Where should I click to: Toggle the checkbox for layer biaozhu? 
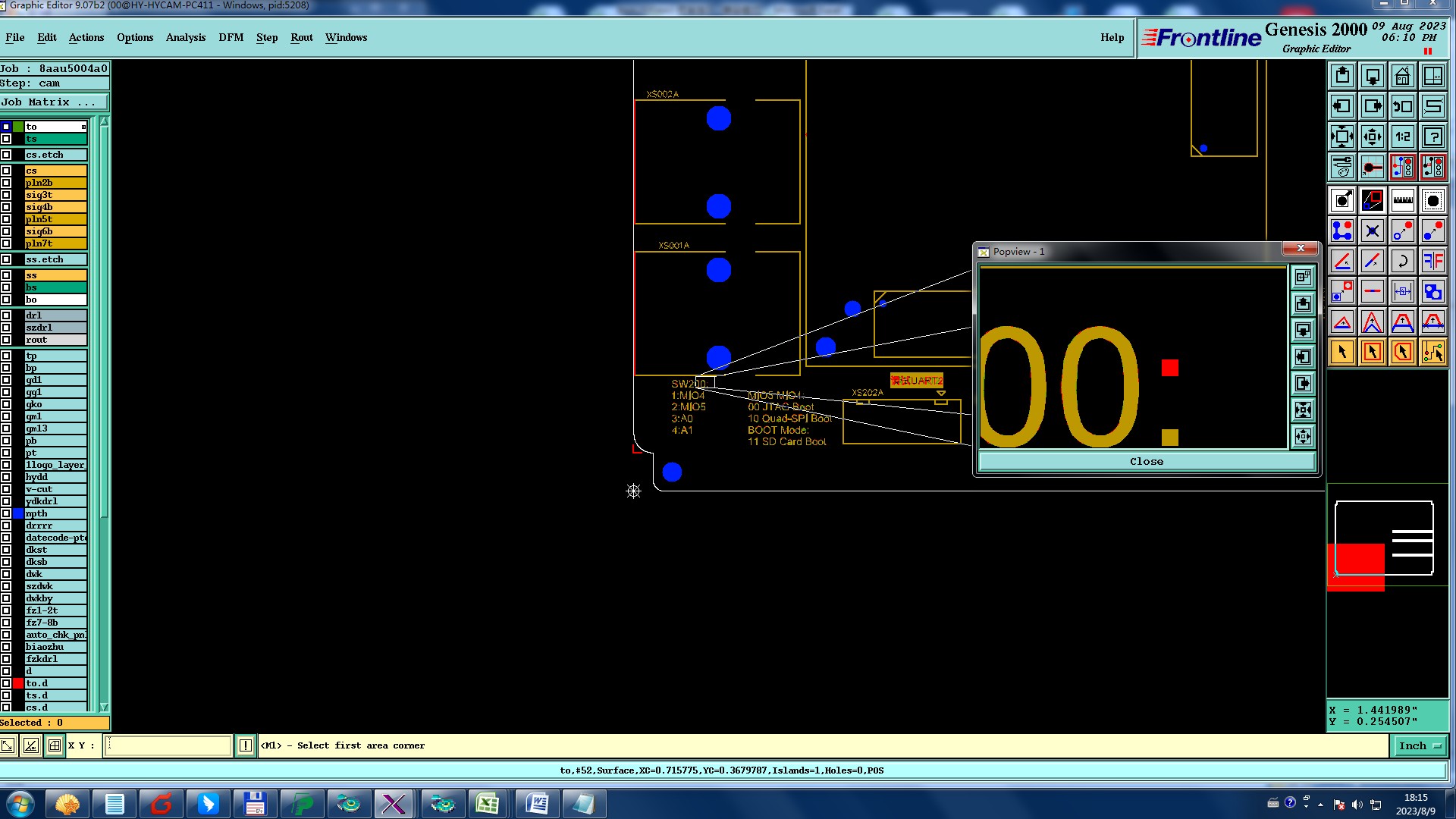tap(6, 647)
